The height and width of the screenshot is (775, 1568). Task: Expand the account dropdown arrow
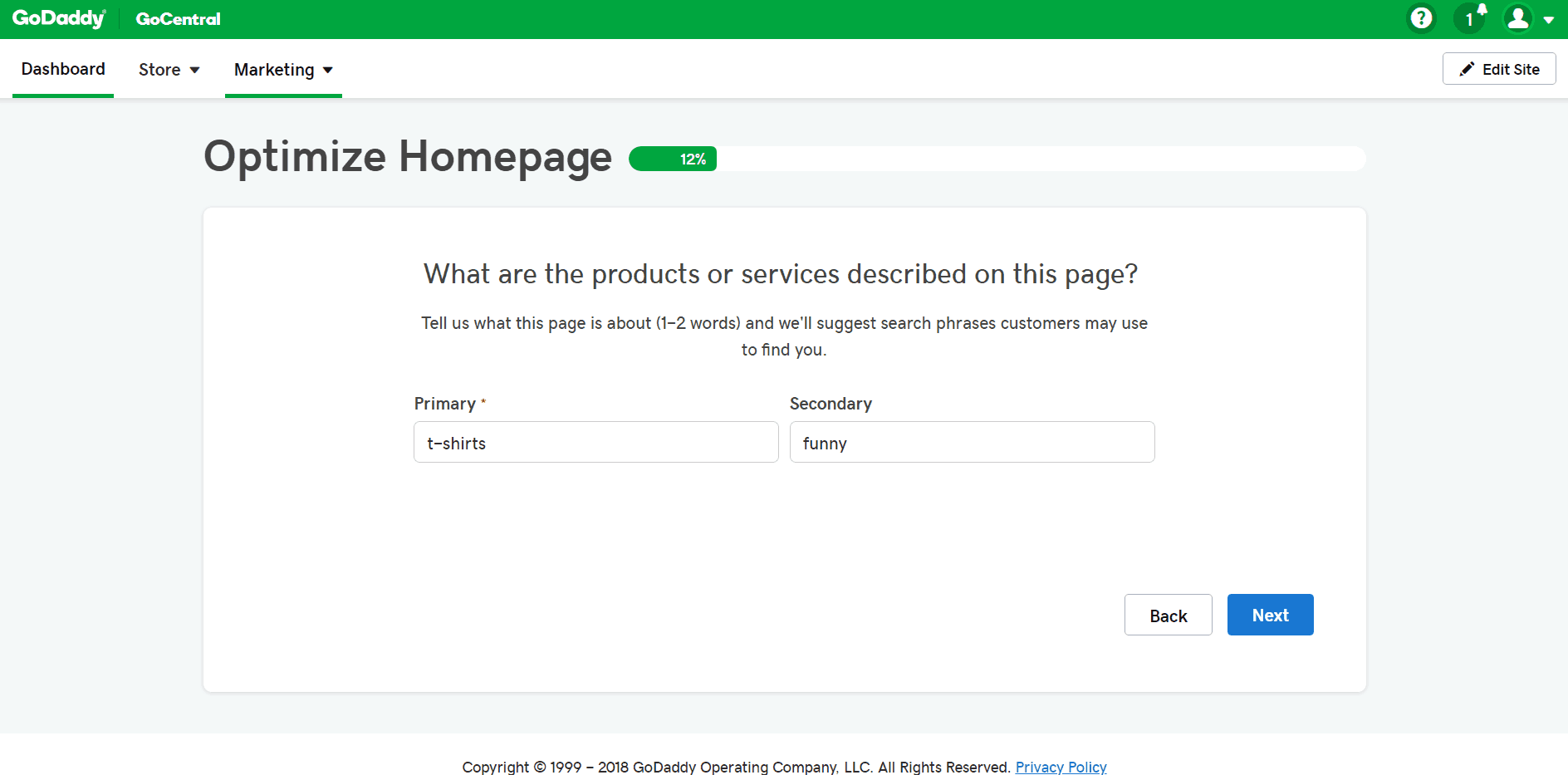click(1548, 20)
